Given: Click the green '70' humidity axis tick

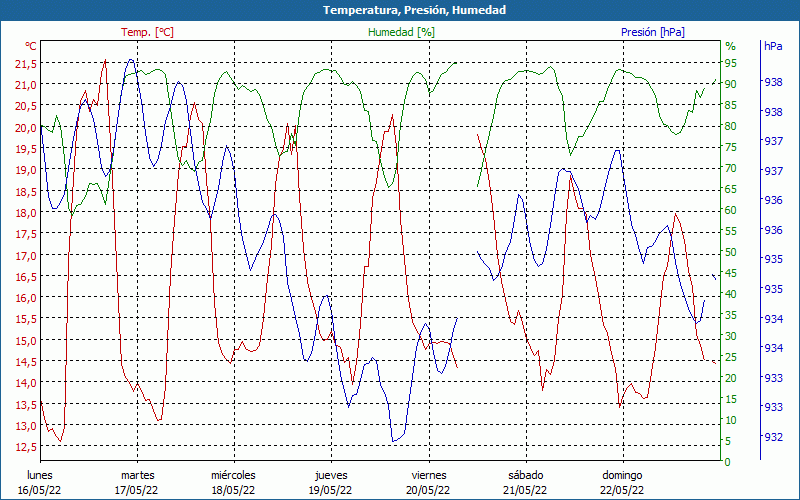Looking at the screenshot, I should pos(731,168).
